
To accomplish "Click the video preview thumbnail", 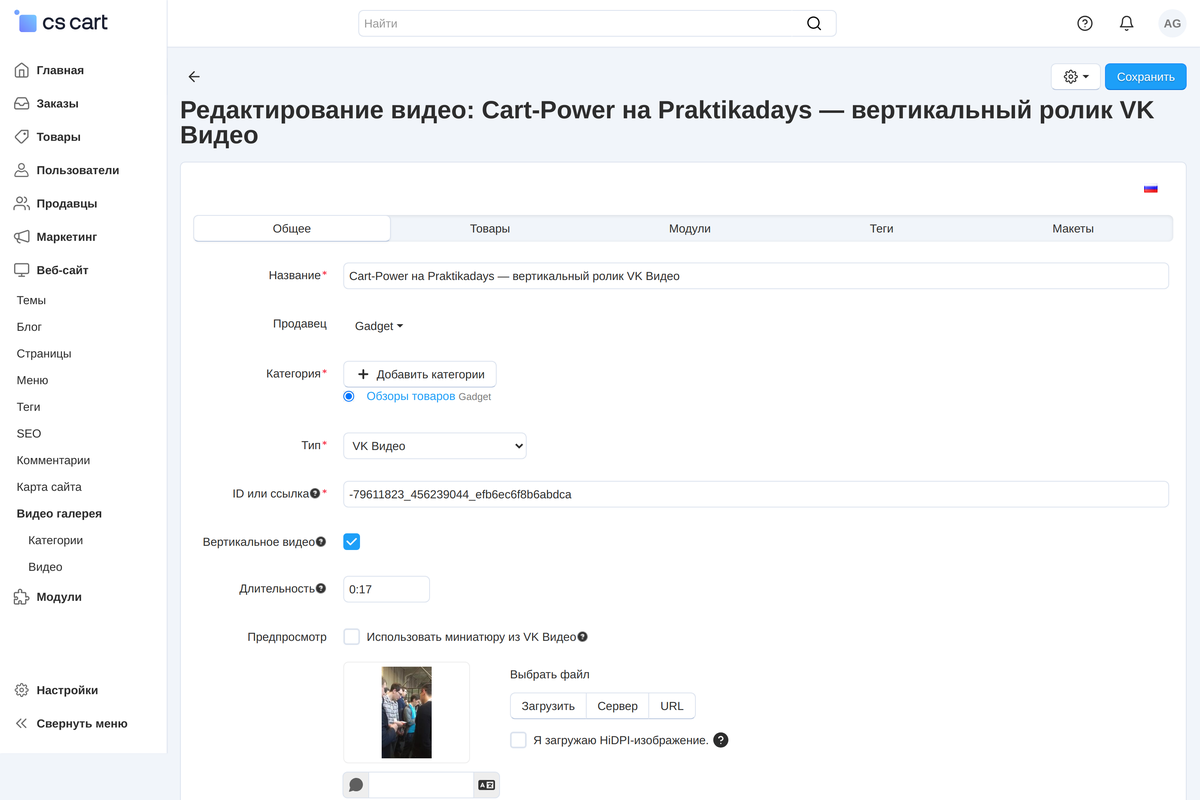I will click(406, 712).
